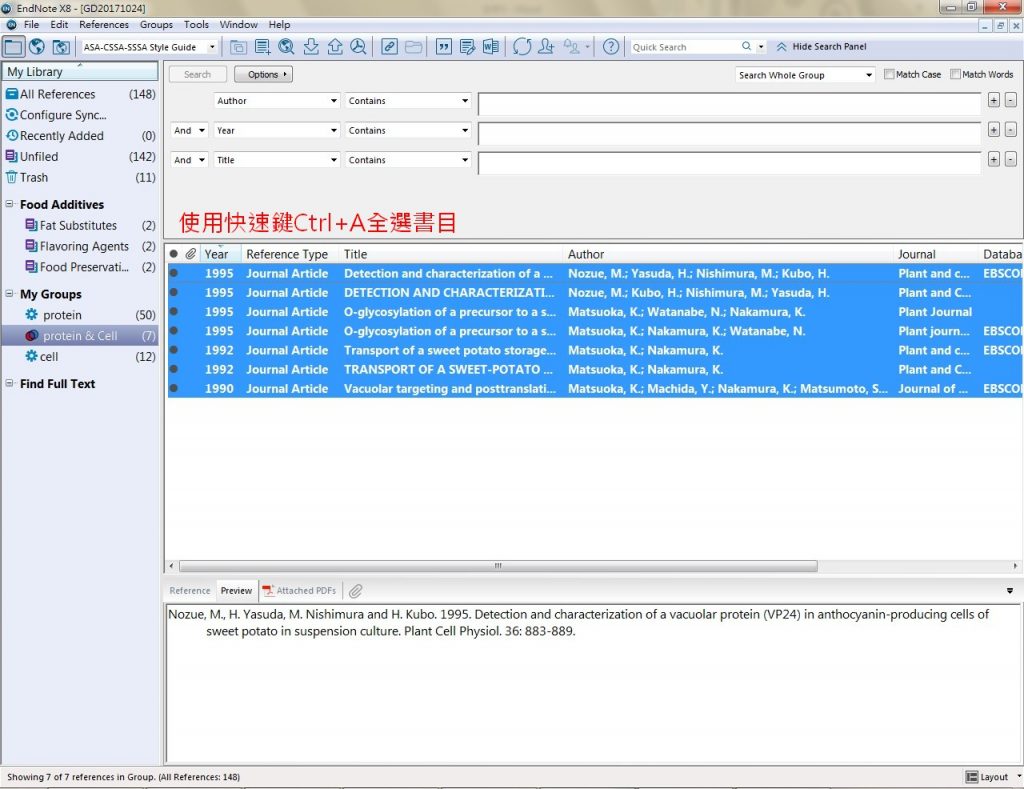Click the Options button
The width and height of the screenshot is (1024, 789).
(263, 74)
